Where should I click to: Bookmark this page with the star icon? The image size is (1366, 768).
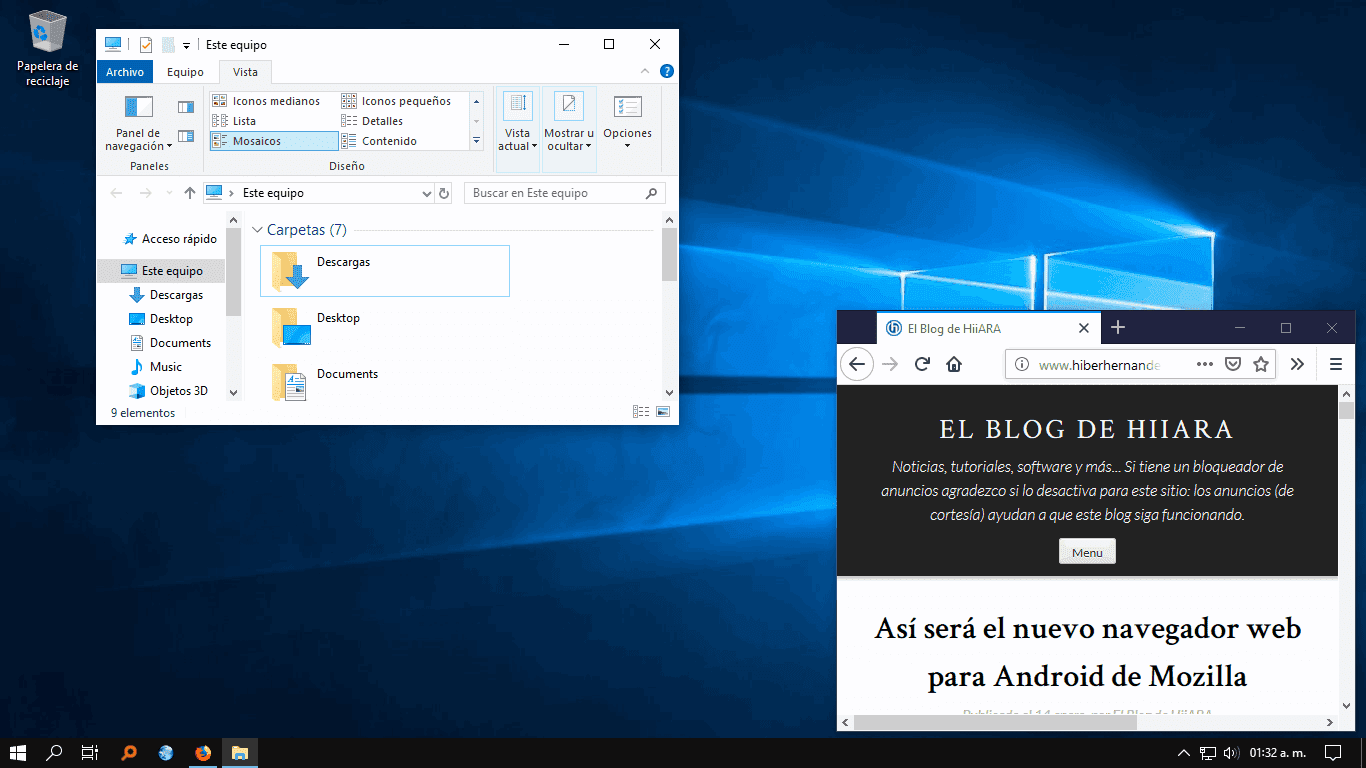click(x=1261, y=364)
